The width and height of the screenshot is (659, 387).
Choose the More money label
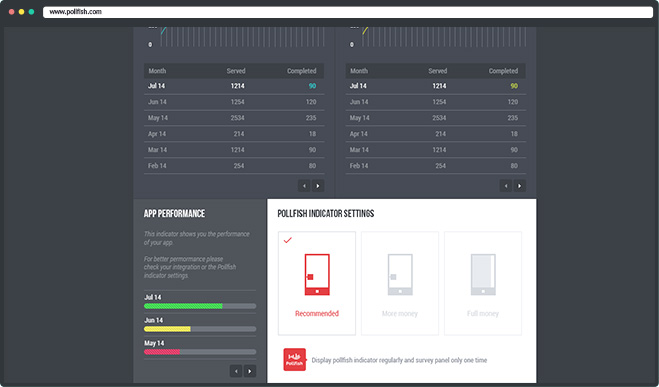pos(400,313)
